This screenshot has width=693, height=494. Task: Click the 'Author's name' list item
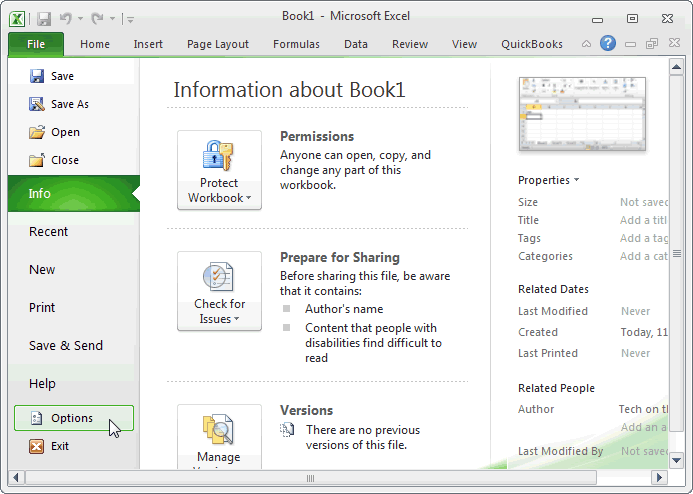[x=344, y=309]
